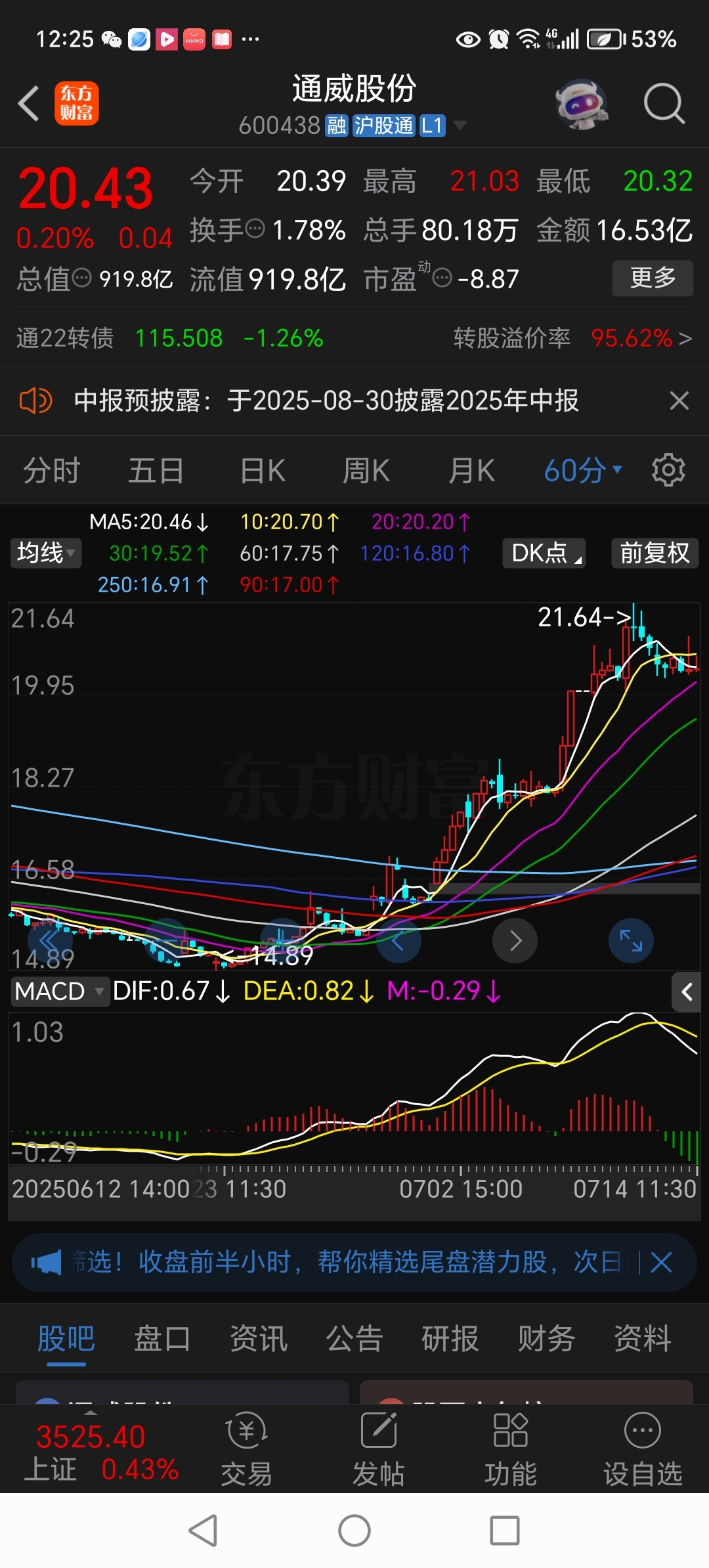Viewport: 709px width, 1568px height.
Task: Tap the current price 20.43
Action: [x=85, y=189]
